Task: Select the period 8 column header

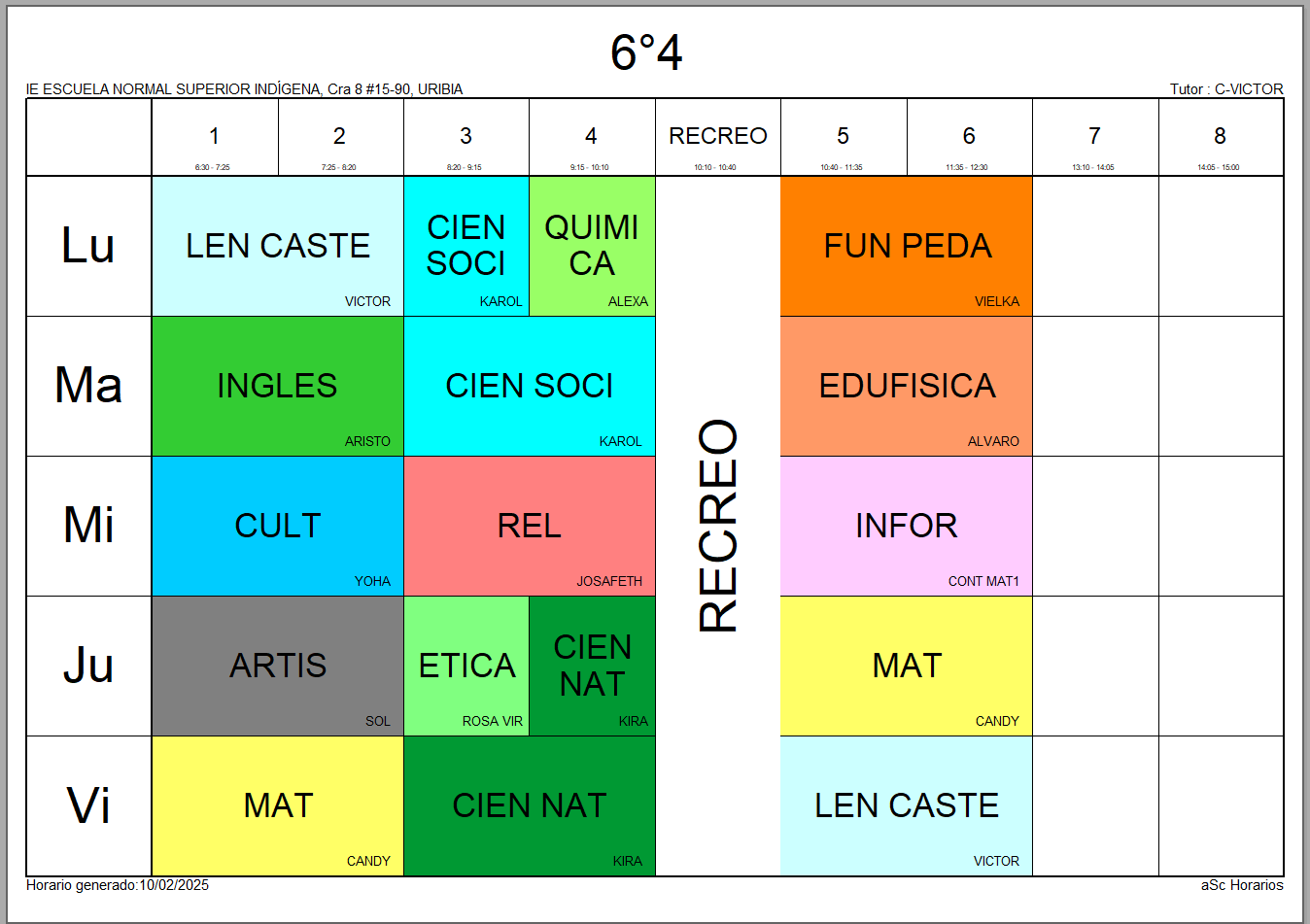Action: [1220, 137]
